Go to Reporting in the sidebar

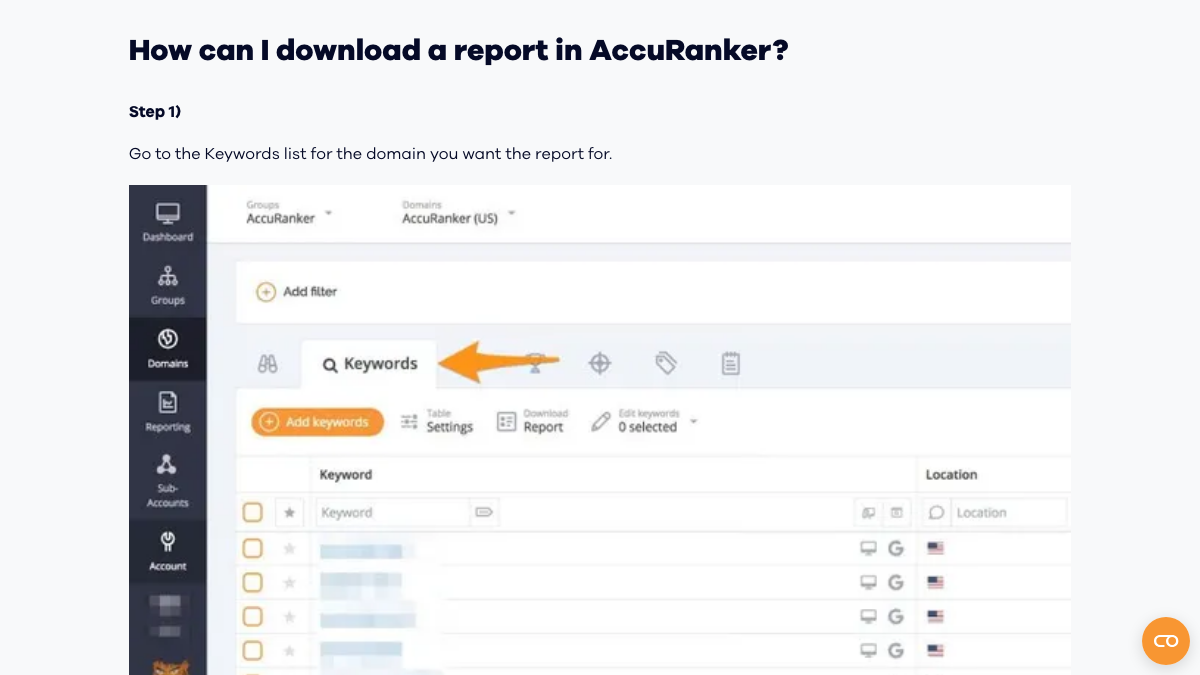pyautogui.click(x=168, y=412)
